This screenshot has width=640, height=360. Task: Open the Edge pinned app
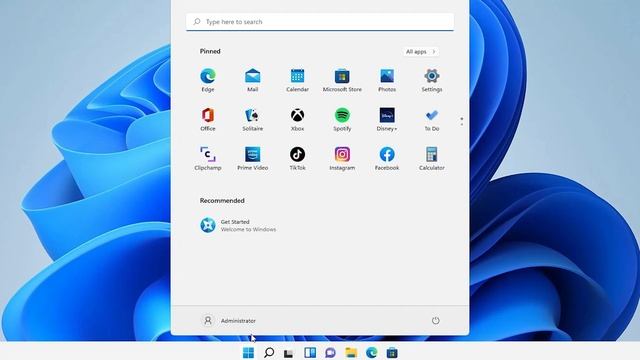point(208,80)
